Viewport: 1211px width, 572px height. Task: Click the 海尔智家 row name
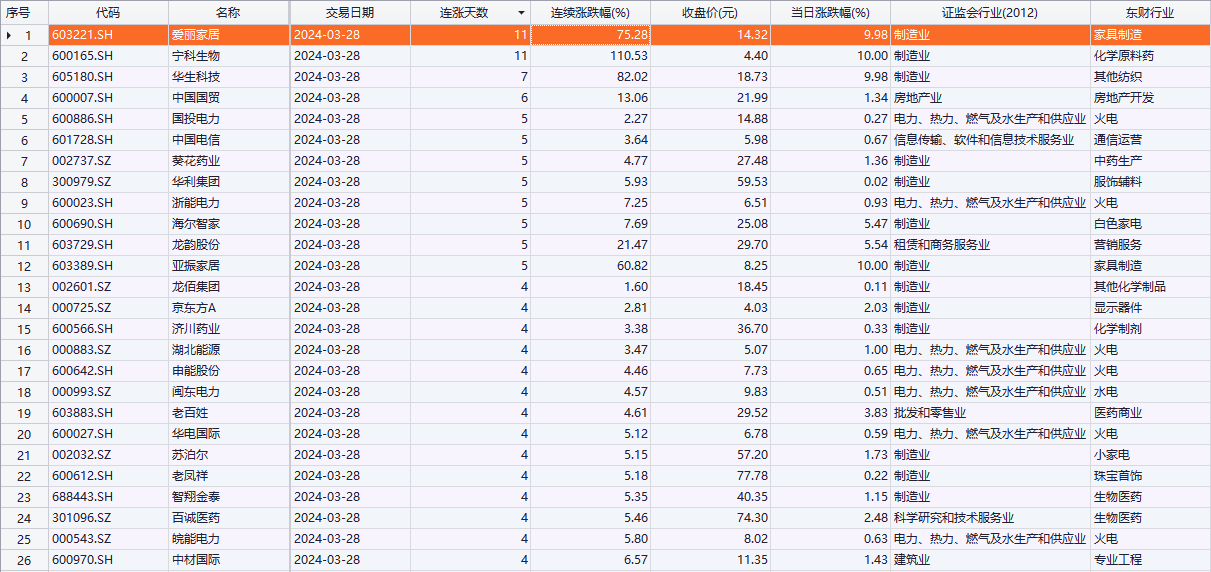196,224
